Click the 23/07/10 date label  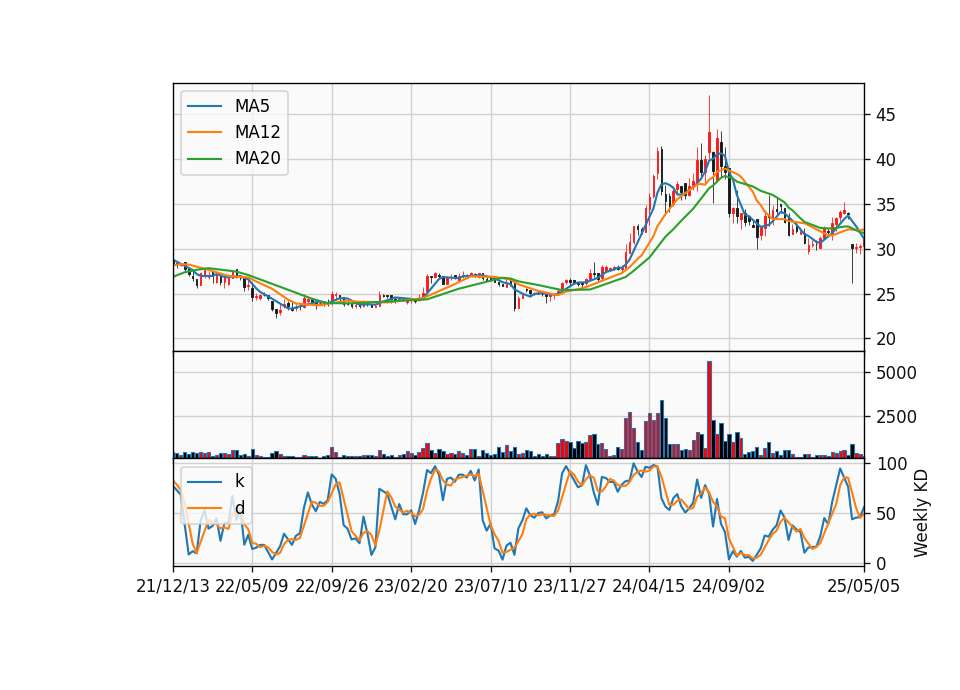coord(490,586)
